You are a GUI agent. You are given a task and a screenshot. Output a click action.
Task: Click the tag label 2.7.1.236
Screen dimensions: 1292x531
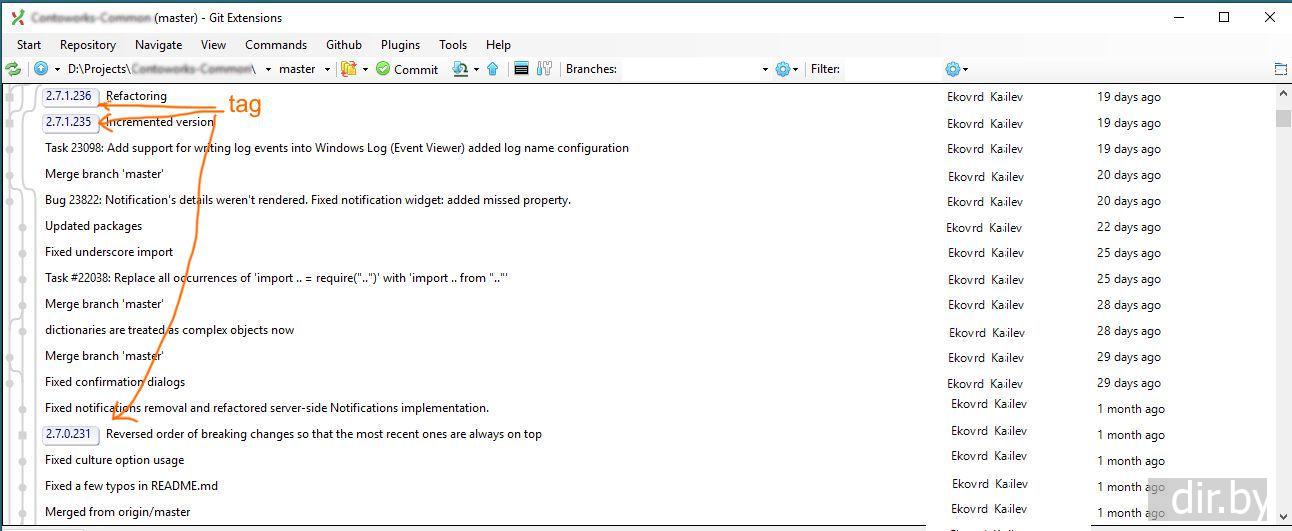69,96
